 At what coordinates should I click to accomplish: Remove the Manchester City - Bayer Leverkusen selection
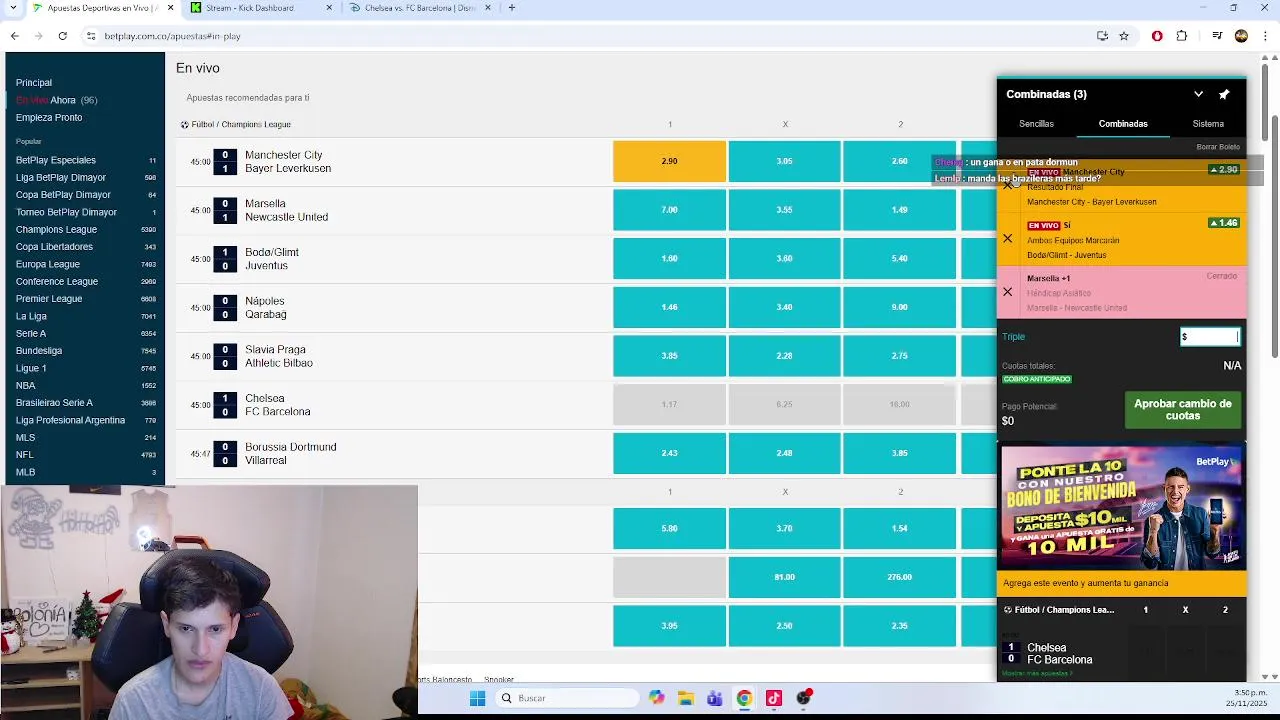1007,186
